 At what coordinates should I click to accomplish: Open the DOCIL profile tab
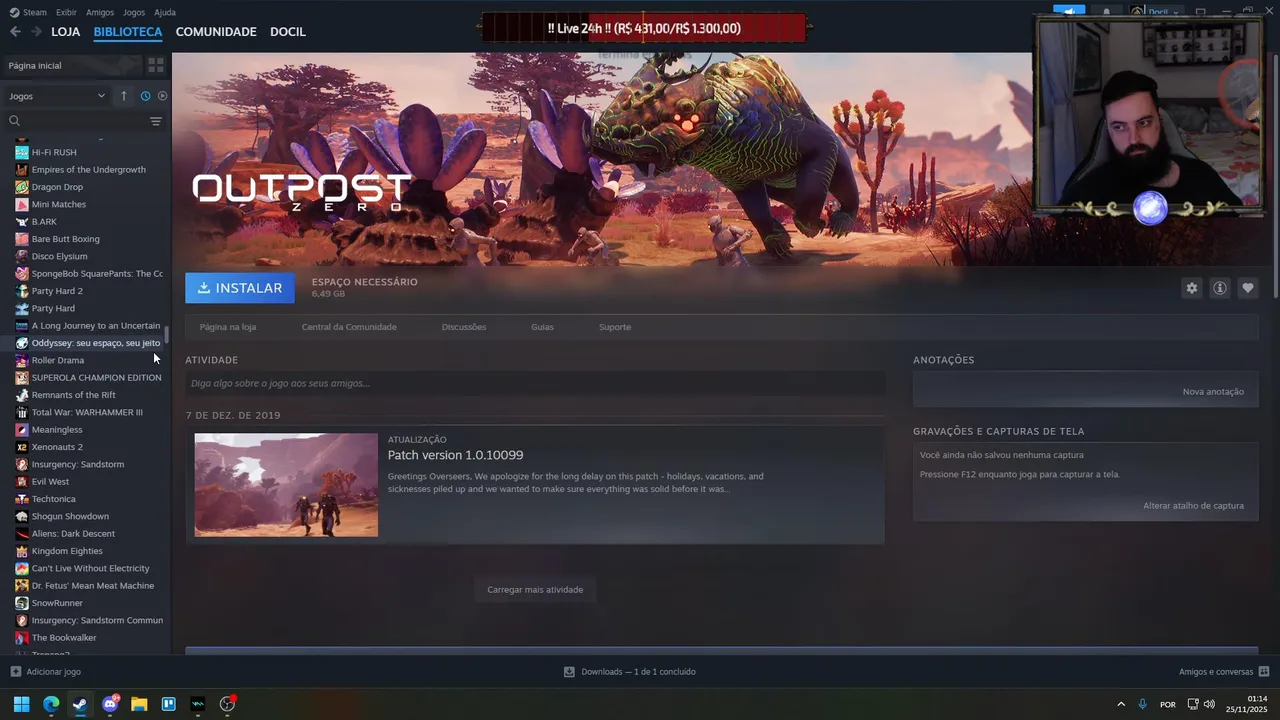(288, 31)
